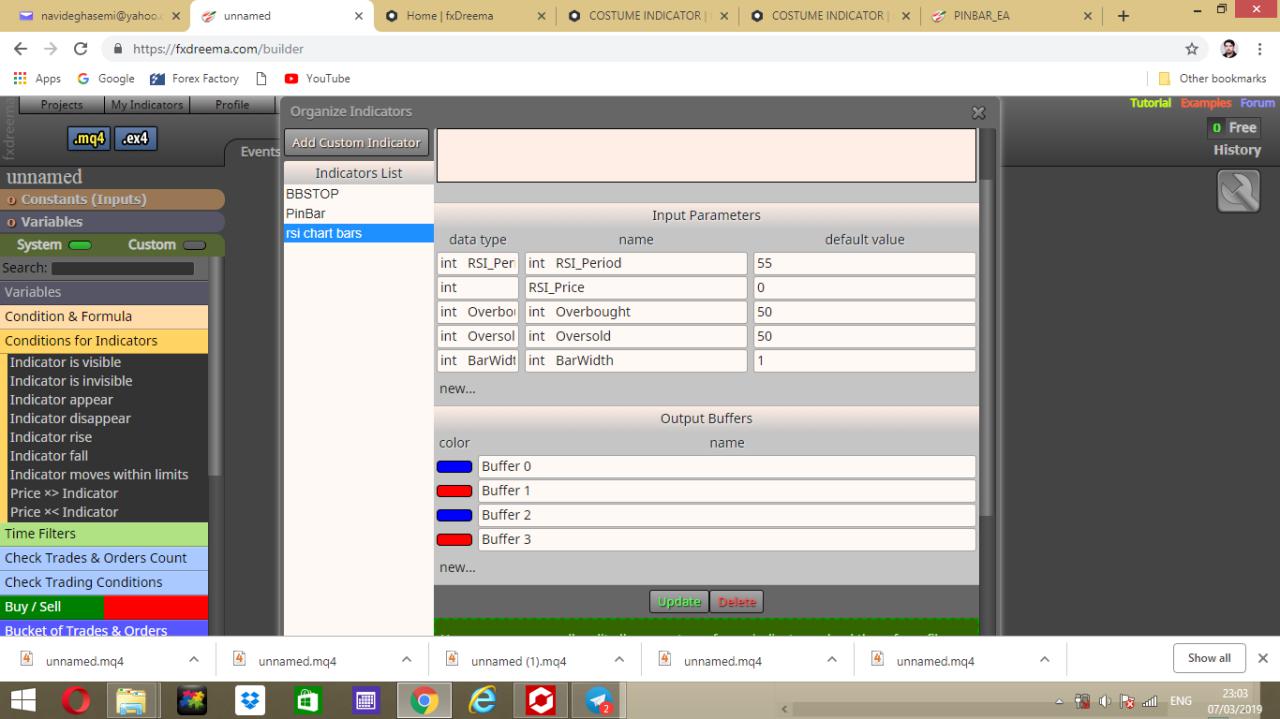Toggle the Custom variables switch
This screenshot has width=1280, height=719.
click(193, 245)
